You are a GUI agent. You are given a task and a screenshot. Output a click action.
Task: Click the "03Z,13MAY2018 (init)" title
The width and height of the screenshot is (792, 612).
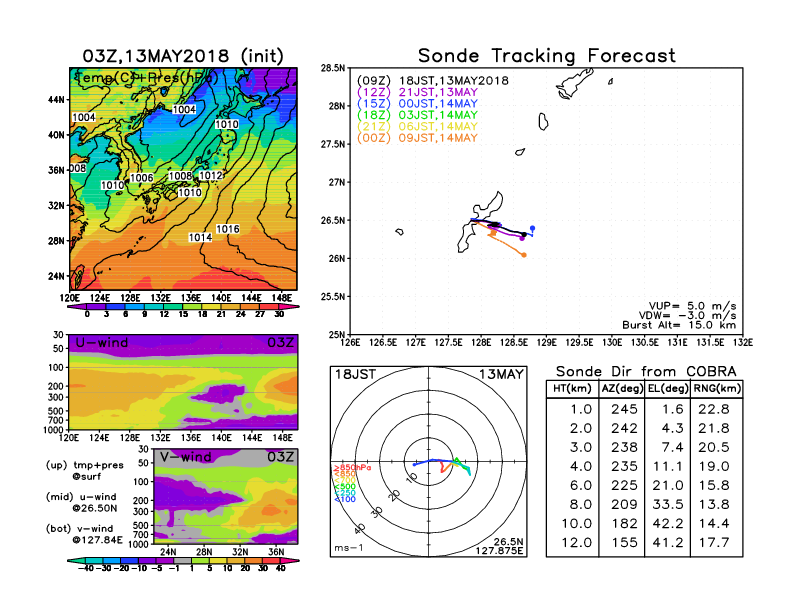[x=183, y=56]
